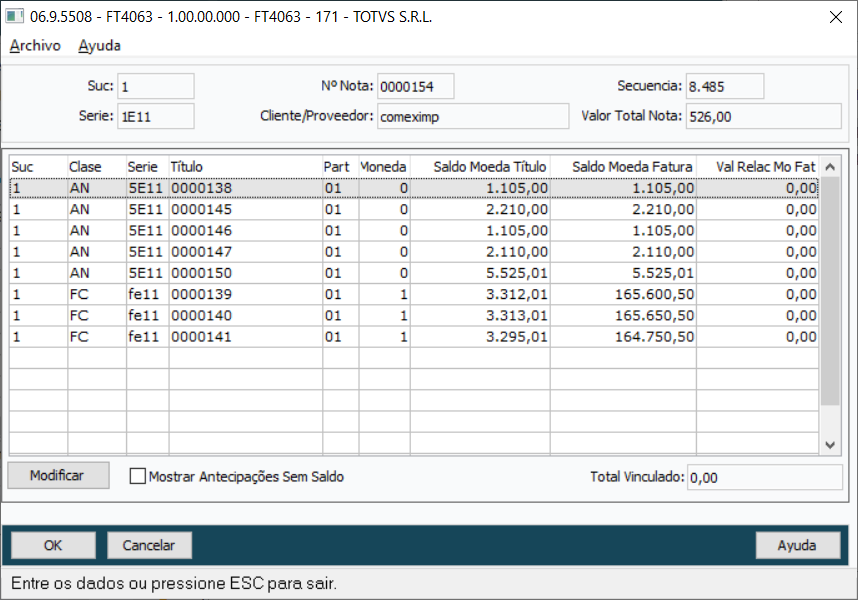This screenshot has height=600, width=858.
Task: Click the 2.210,00 Saldo Moeda Fatura cell
Action: coord(623,209)
